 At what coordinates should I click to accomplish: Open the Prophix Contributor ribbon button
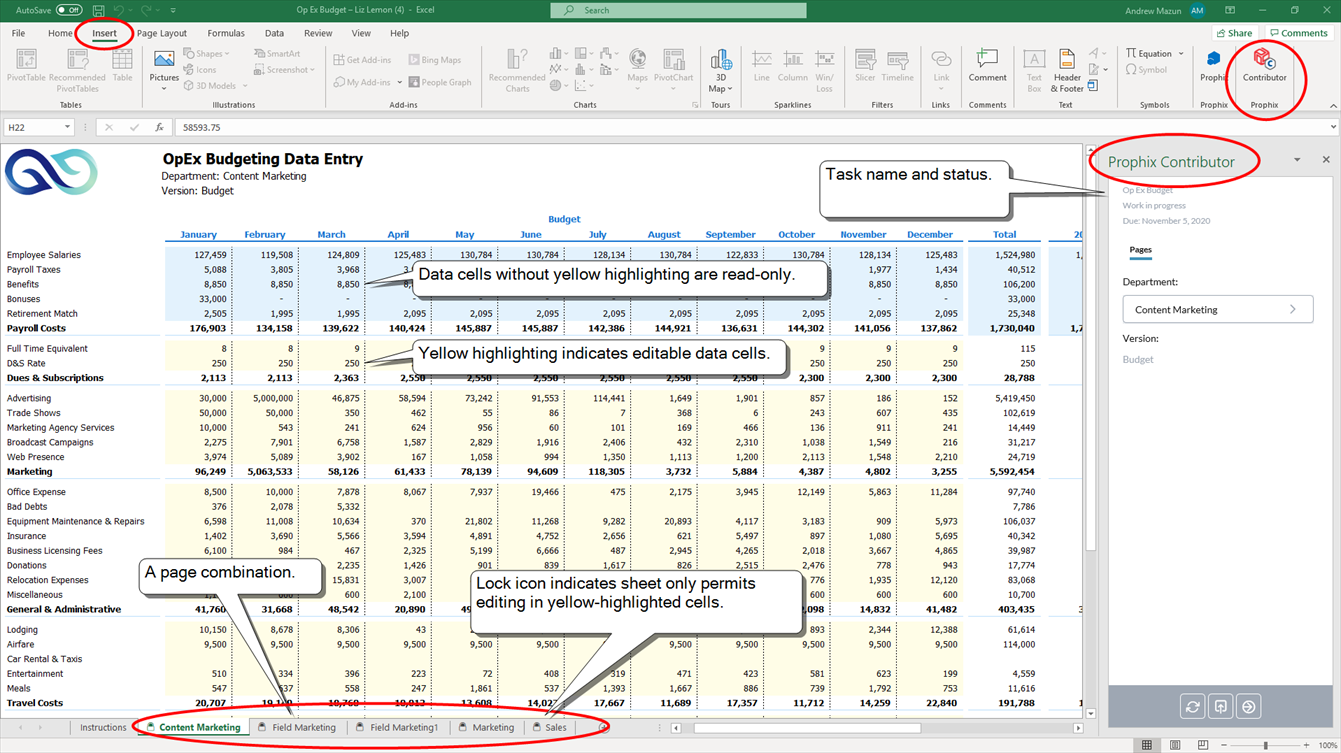[x=1264, y=65]
